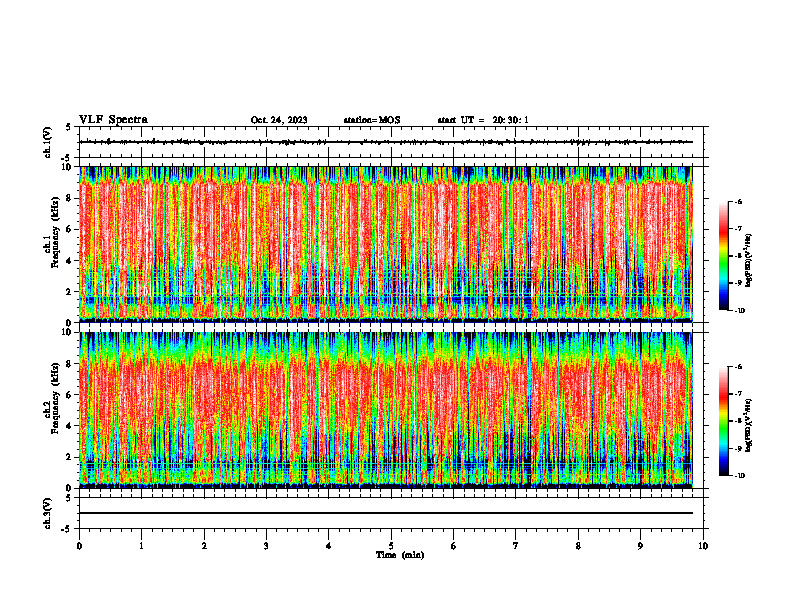
Task: Click the ch.3 flat voltage trace
Action: coord(385,513)
